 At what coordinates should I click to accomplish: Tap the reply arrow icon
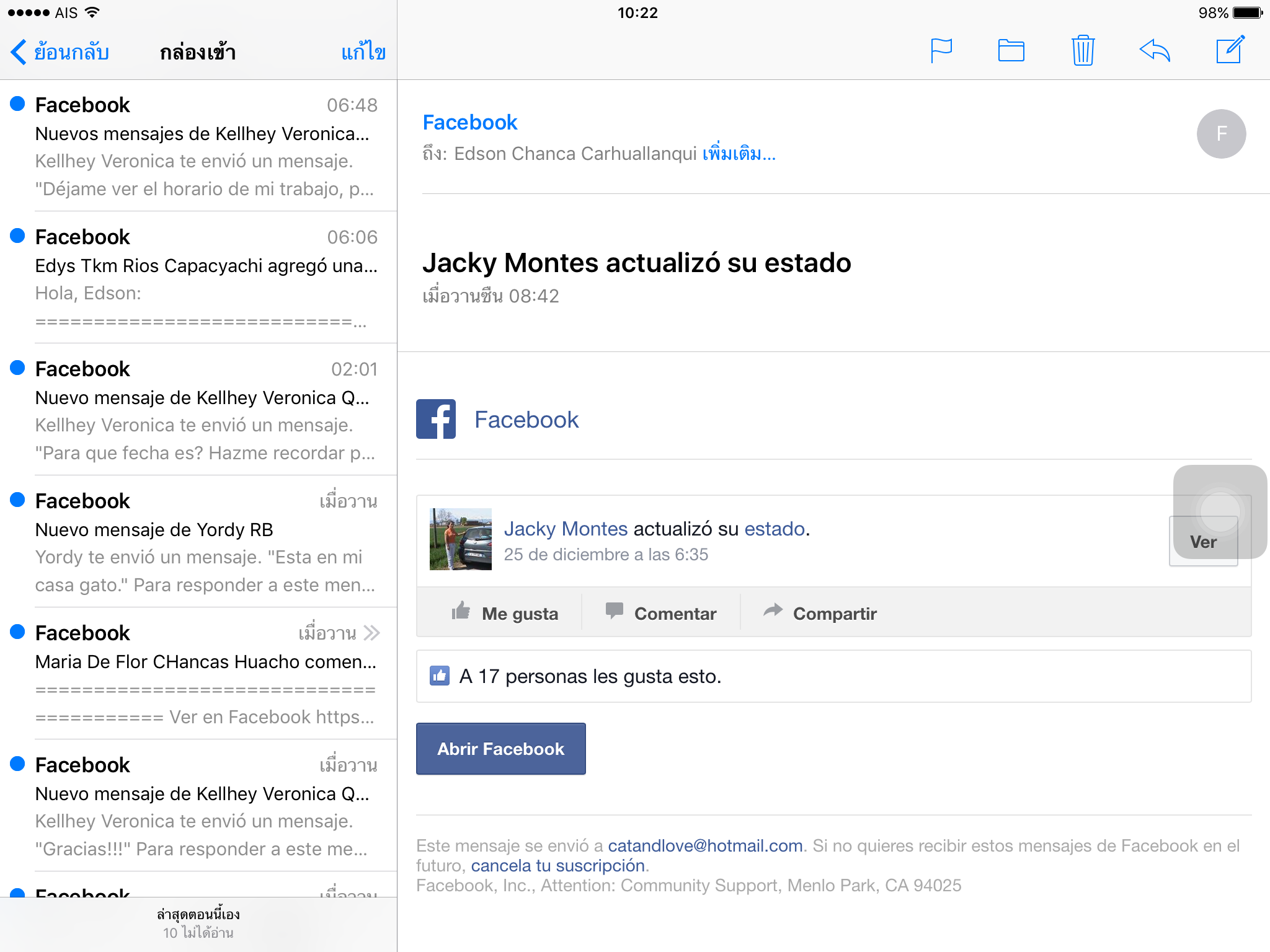click(1155, 51)
